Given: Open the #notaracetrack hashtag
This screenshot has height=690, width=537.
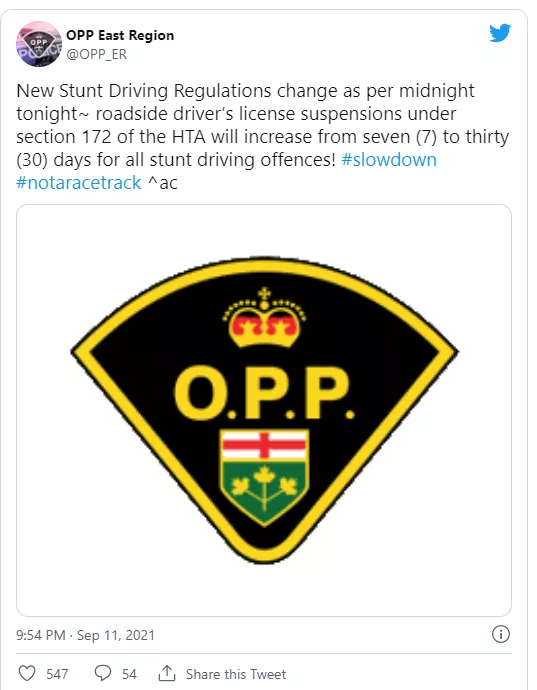Looking at the screenshot, I should coord(79,183).
